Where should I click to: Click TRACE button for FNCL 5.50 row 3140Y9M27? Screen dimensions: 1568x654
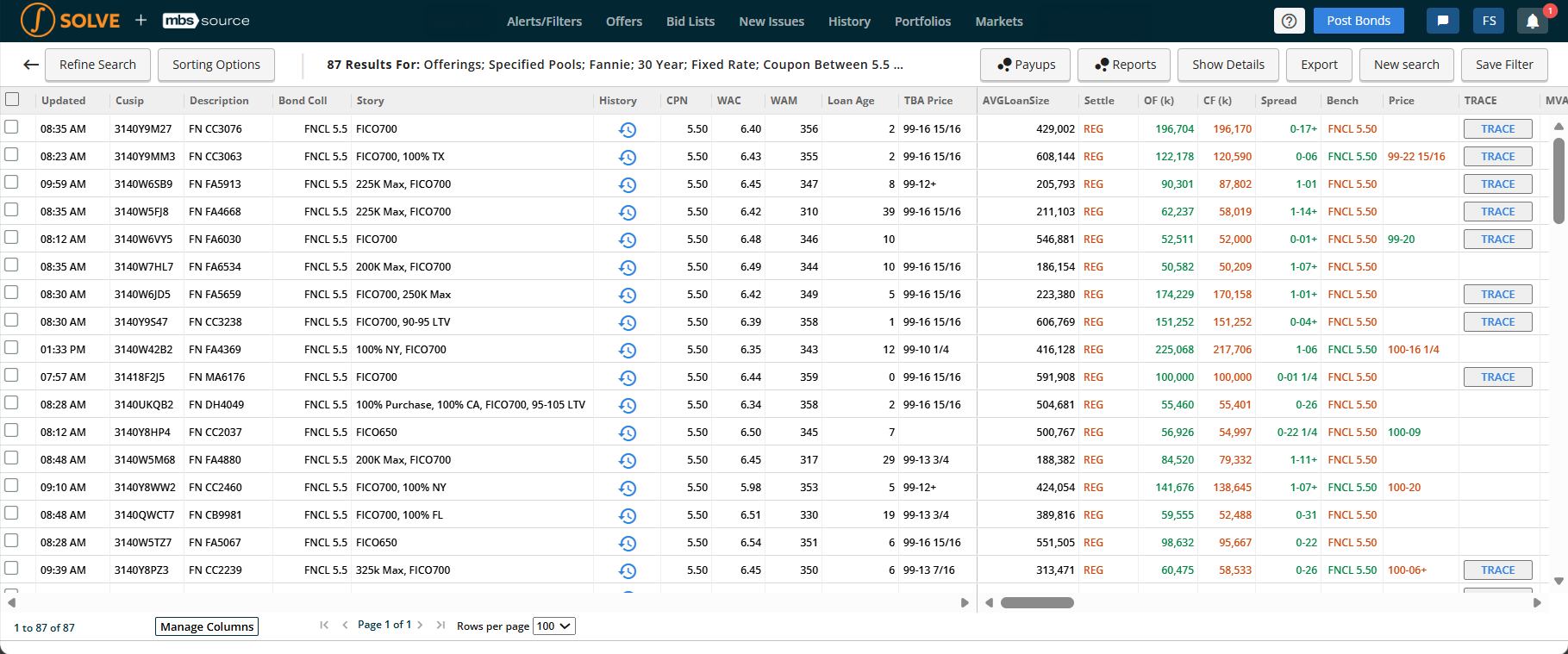point(1498,129)
